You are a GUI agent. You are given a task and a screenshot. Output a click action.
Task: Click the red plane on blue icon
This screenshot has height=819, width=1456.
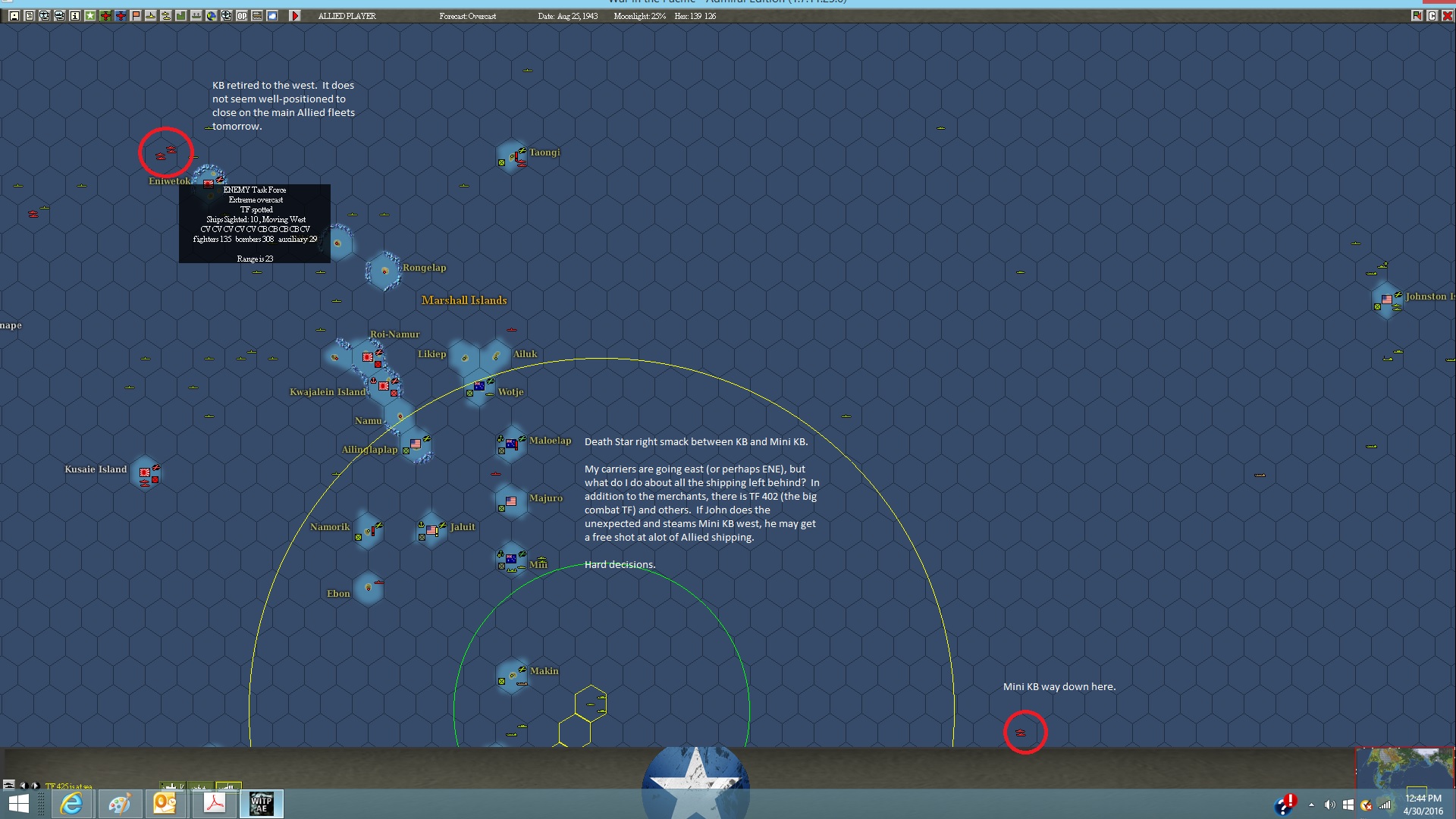point(121,16)
